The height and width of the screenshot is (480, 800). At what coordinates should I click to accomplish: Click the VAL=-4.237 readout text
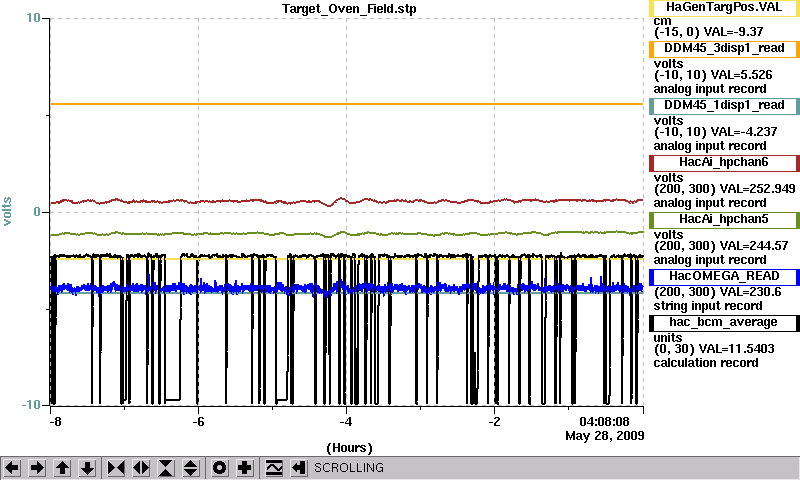[744, 132]
